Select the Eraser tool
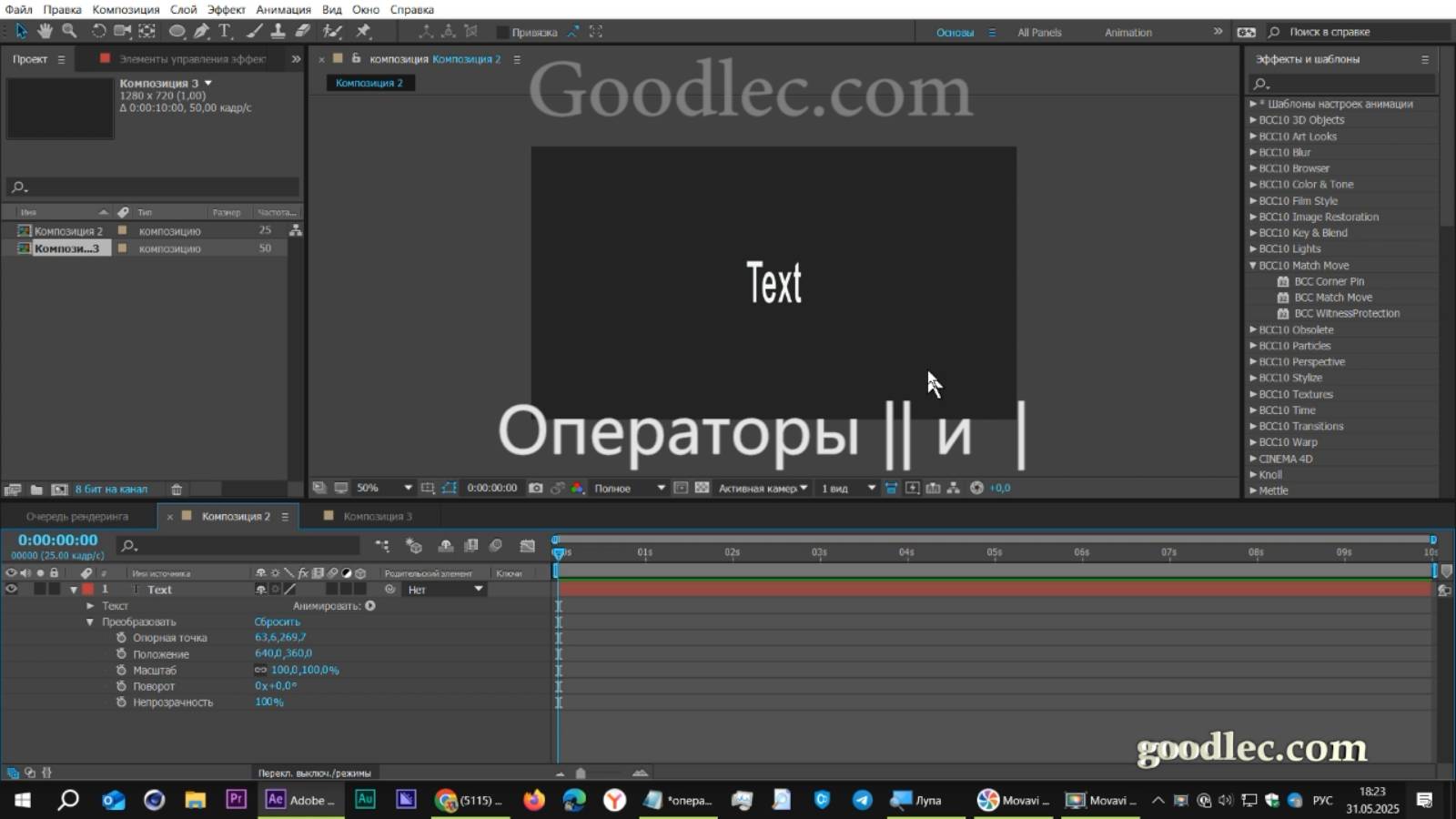 pos(302,31)
